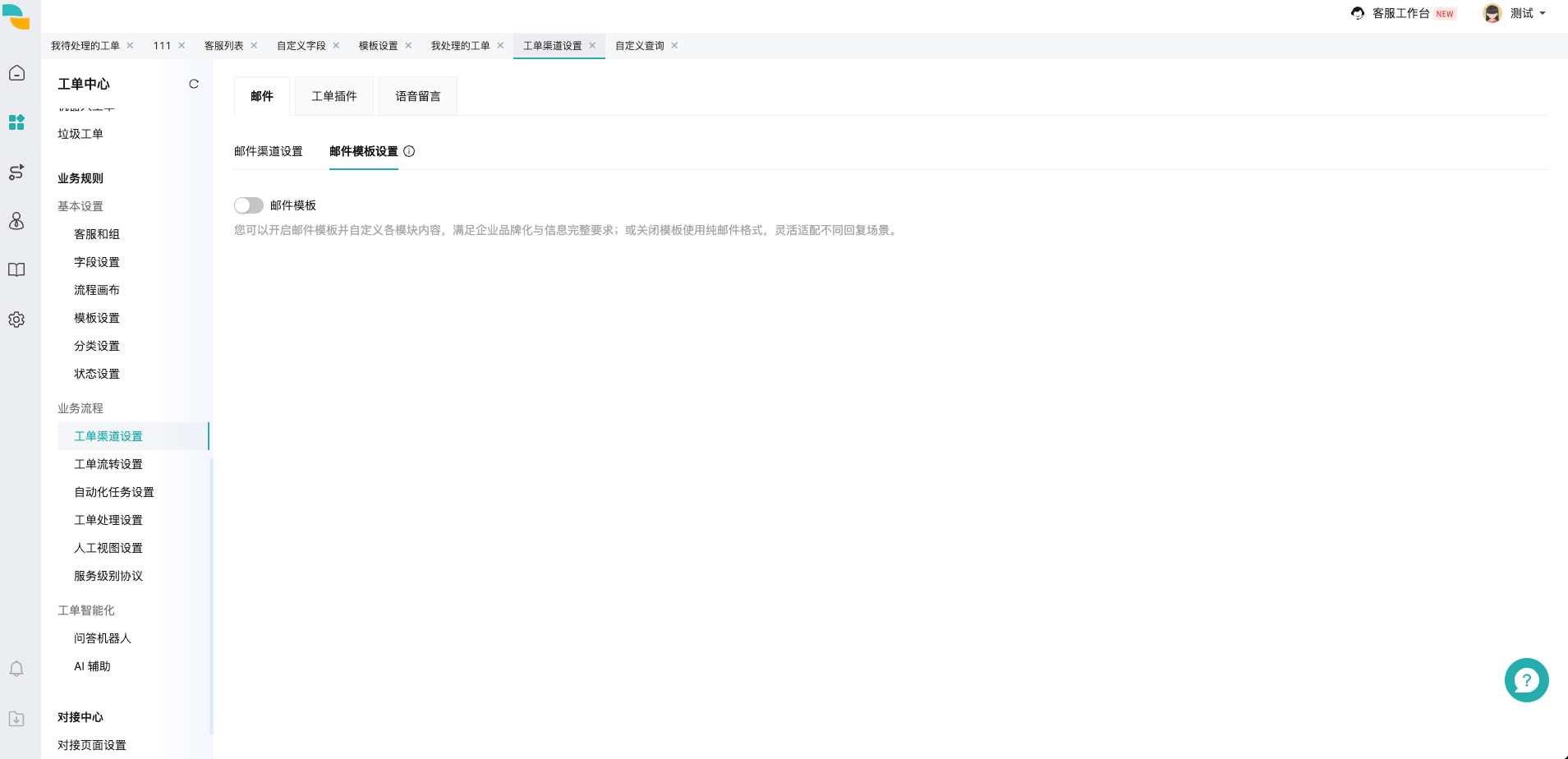Click info icon beside 邮件模板设置
1568x759 pixels.
(x=409, y=151)
